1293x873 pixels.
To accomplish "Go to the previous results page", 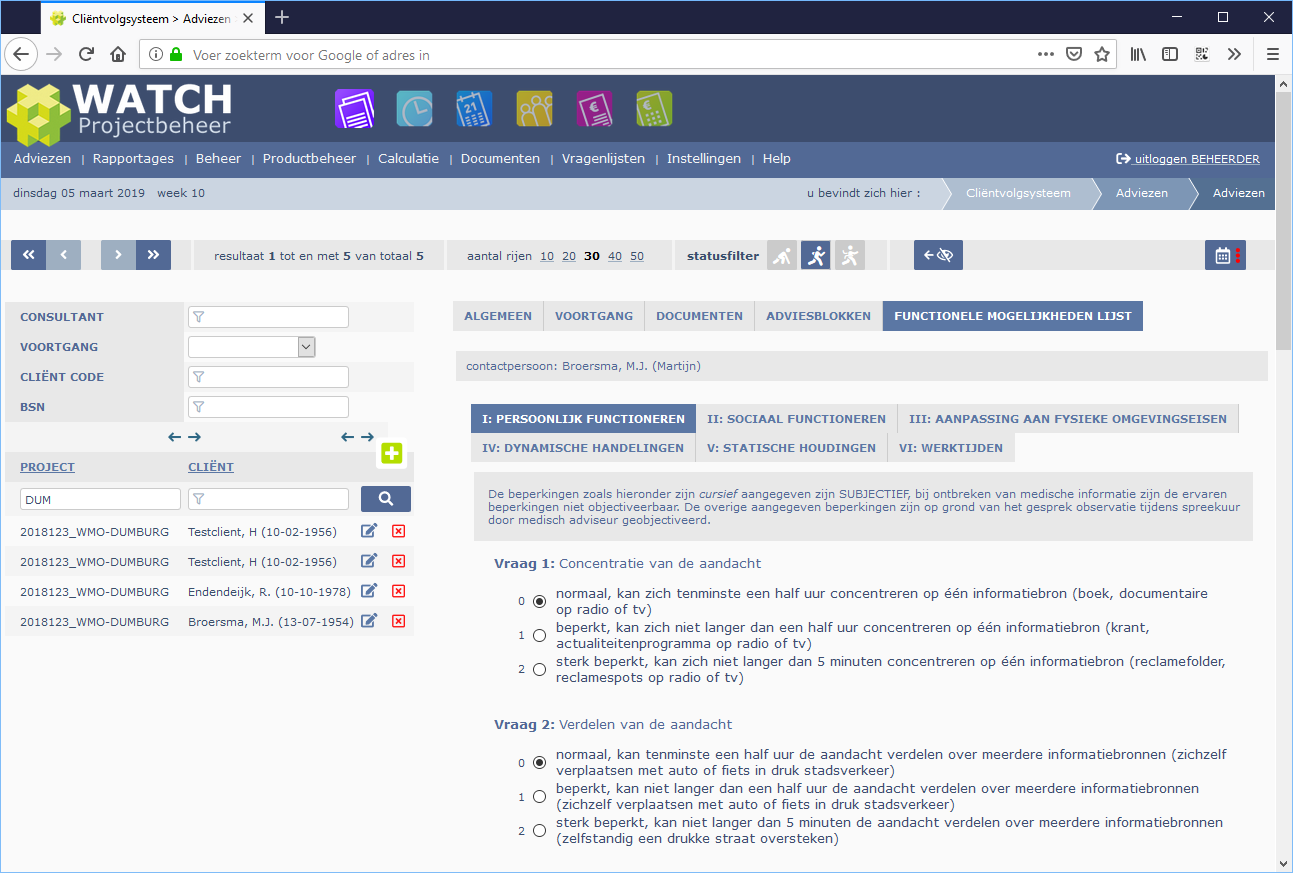I will pyautogui.click(x=63, y=255).
